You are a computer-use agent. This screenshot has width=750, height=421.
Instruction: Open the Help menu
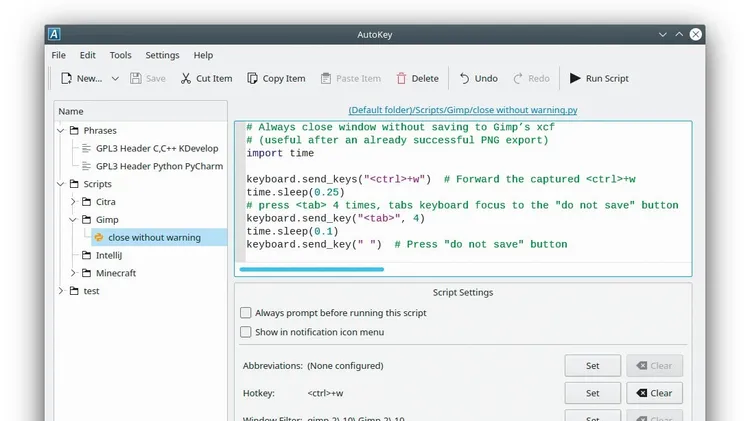[x=203, y=55]
